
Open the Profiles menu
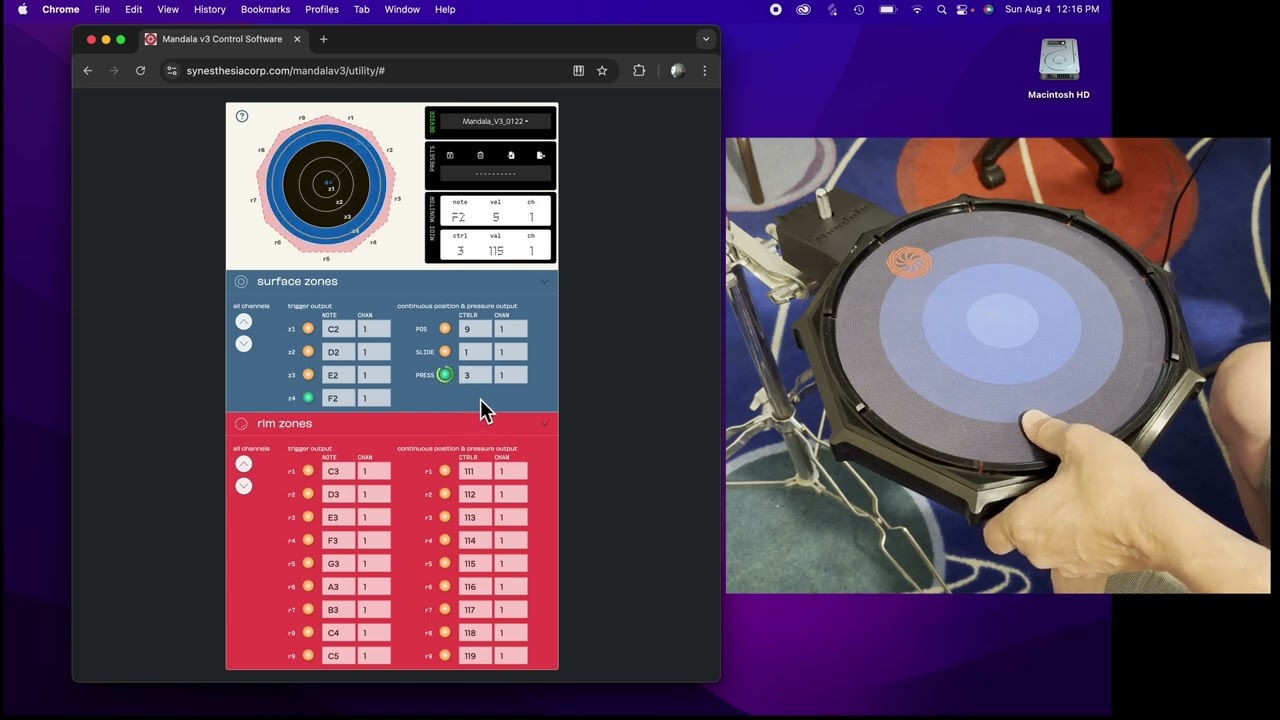[322, 9]
